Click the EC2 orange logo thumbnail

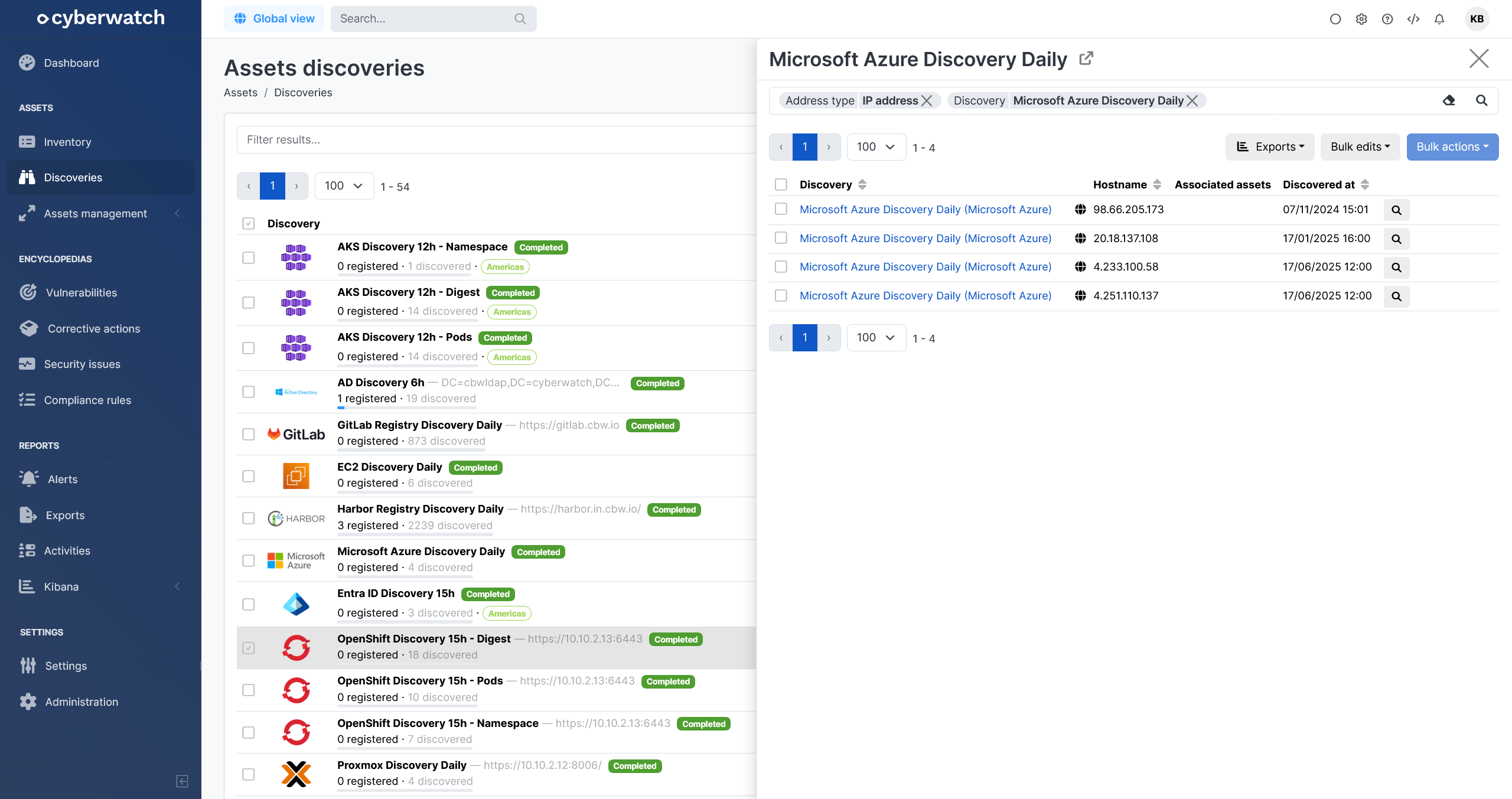point(296,476)
